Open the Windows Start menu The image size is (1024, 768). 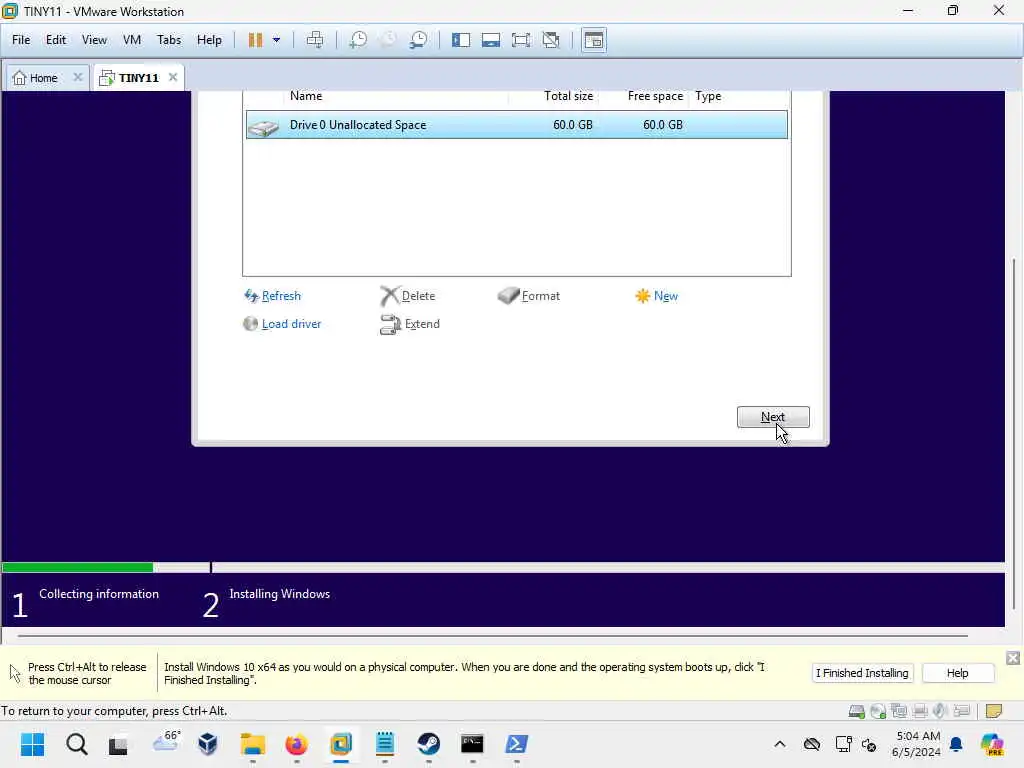pyautogui.click(x=32, y=744)
